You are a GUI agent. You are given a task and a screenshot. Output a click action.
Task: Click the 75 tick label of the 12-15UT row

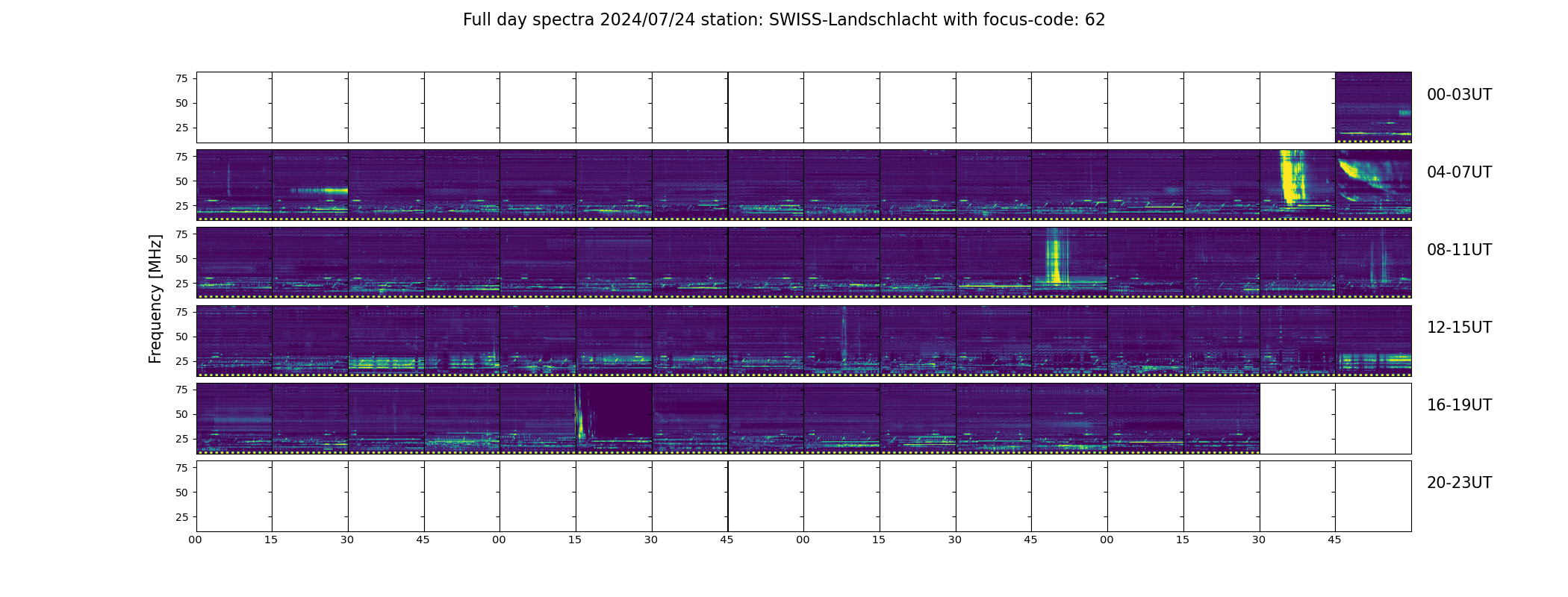181,312
